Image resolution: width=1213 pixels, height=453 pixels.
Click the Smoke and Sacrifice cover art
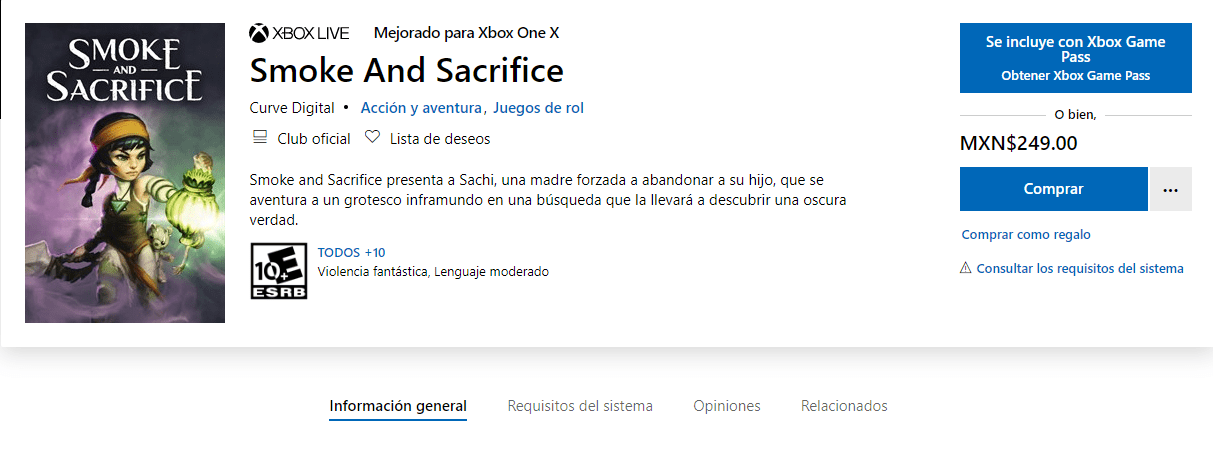(125, 173)
